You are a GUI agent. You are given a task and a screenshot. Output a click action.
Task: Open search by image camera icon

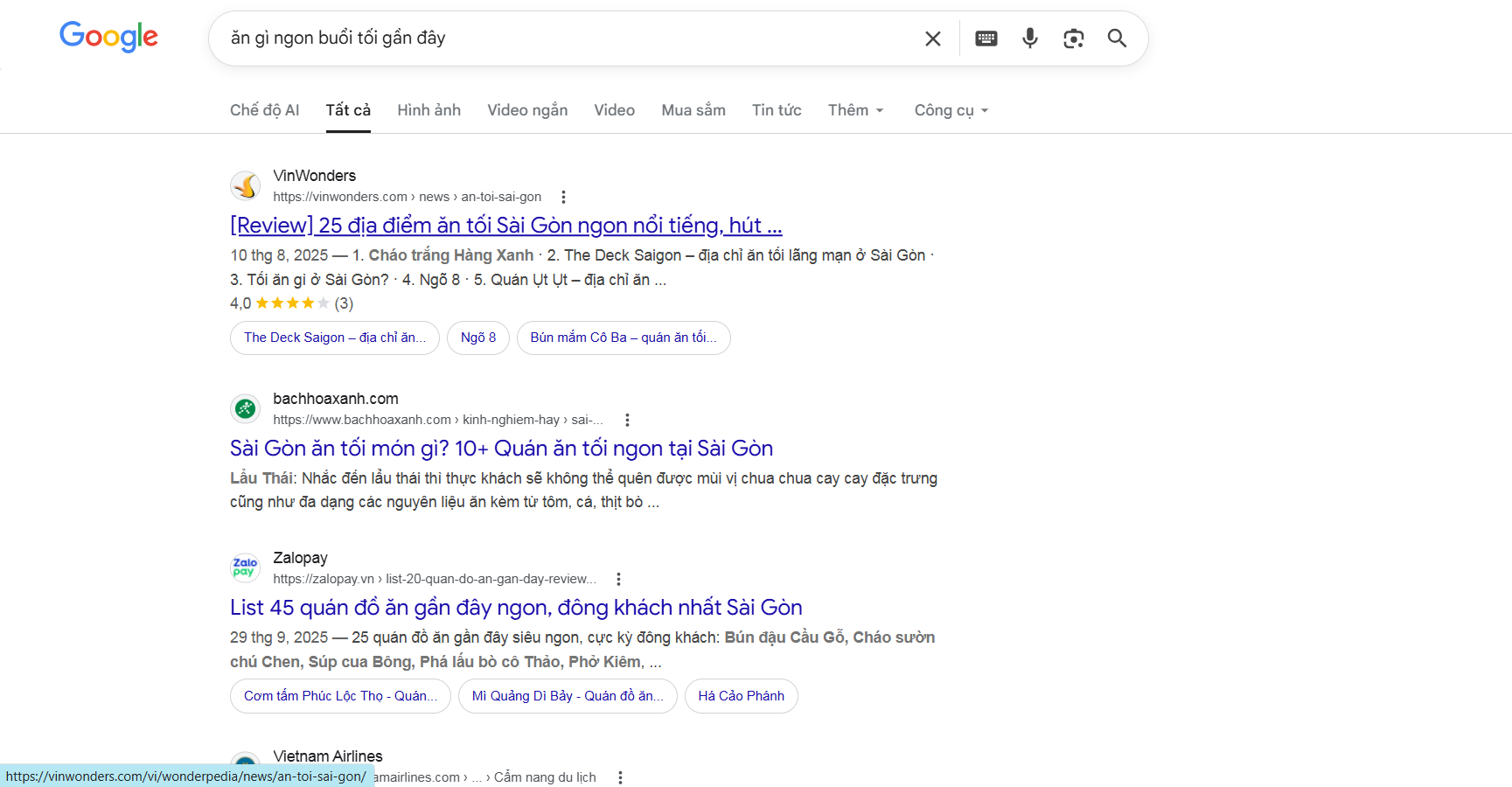pos(1073,38)
